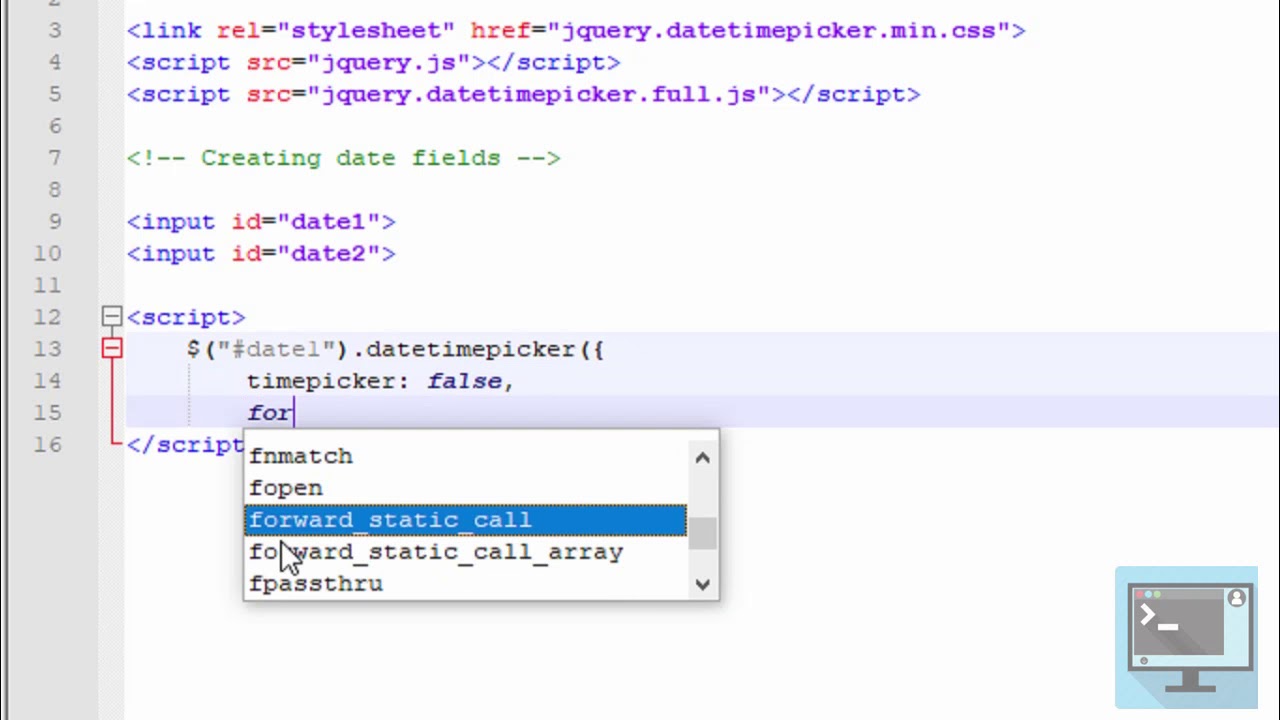Choose fnmatch from the autocomplete list
The height and width of the screenshot is (720, 1280).
466,456
